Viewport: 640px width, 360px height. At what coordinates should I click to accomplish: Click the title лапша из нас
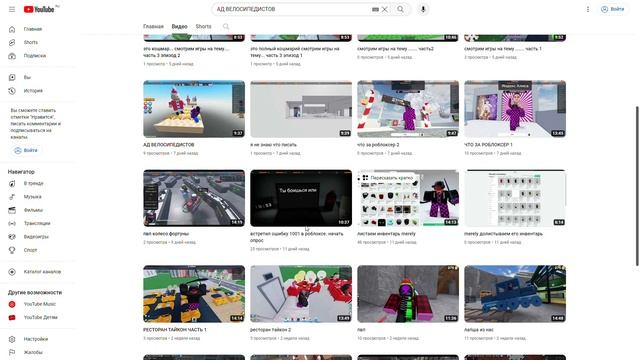pos(479,330)
